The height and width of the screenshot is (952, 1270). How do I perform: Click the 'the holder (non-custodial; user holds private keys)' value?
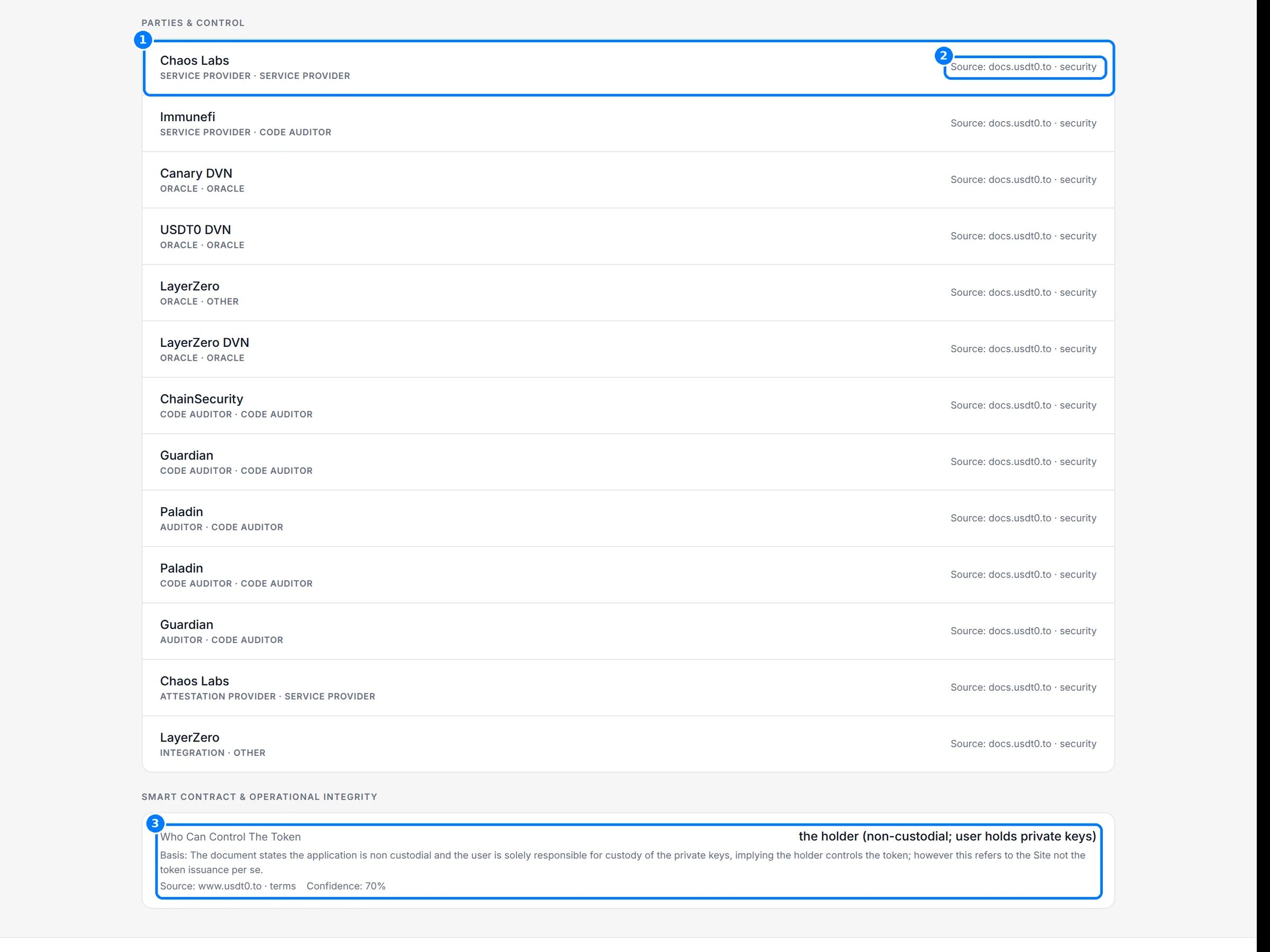pos(947,836)
